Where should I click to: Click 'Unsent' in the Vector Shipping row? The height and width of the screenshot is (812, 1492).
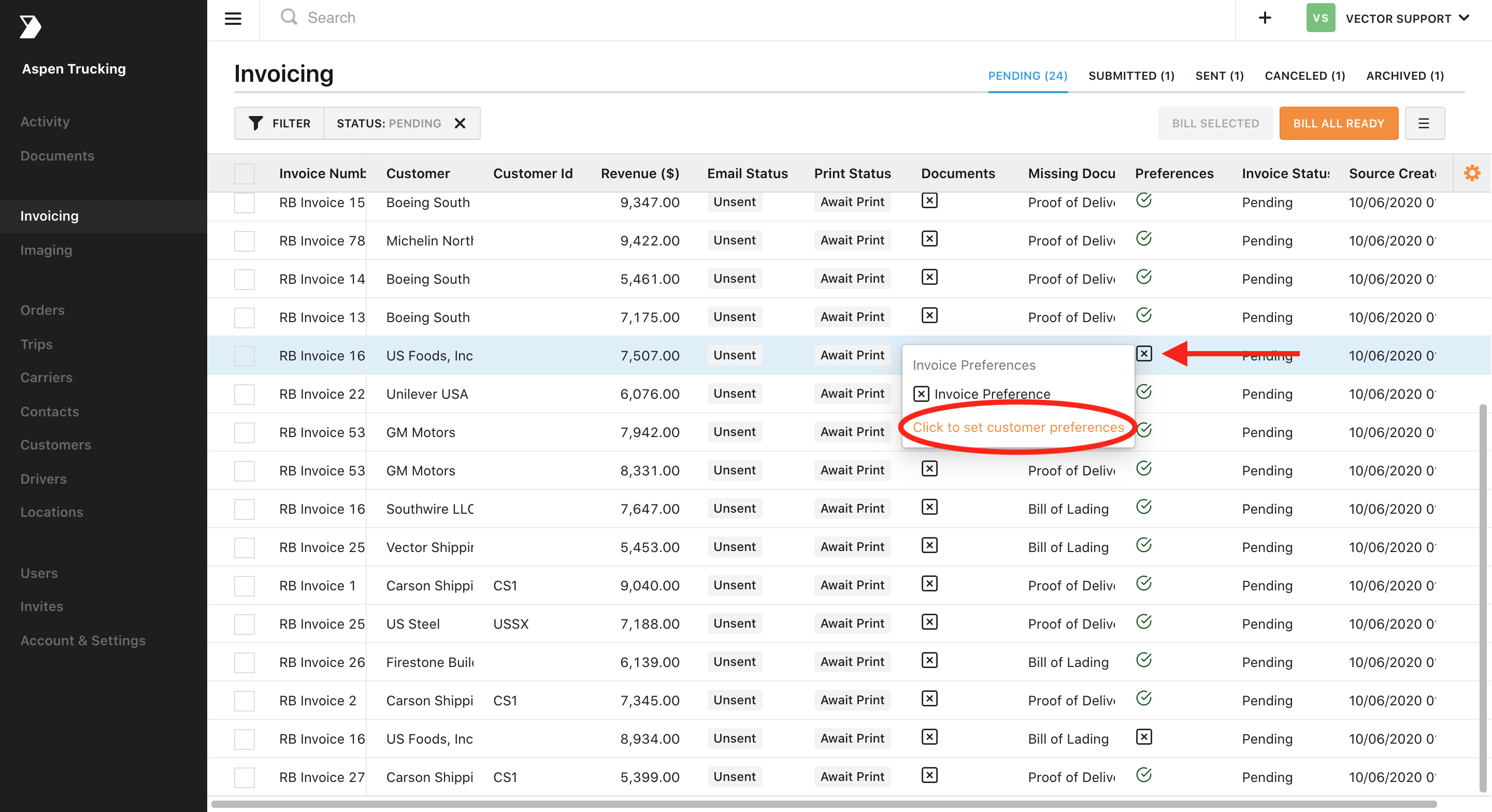735,547
